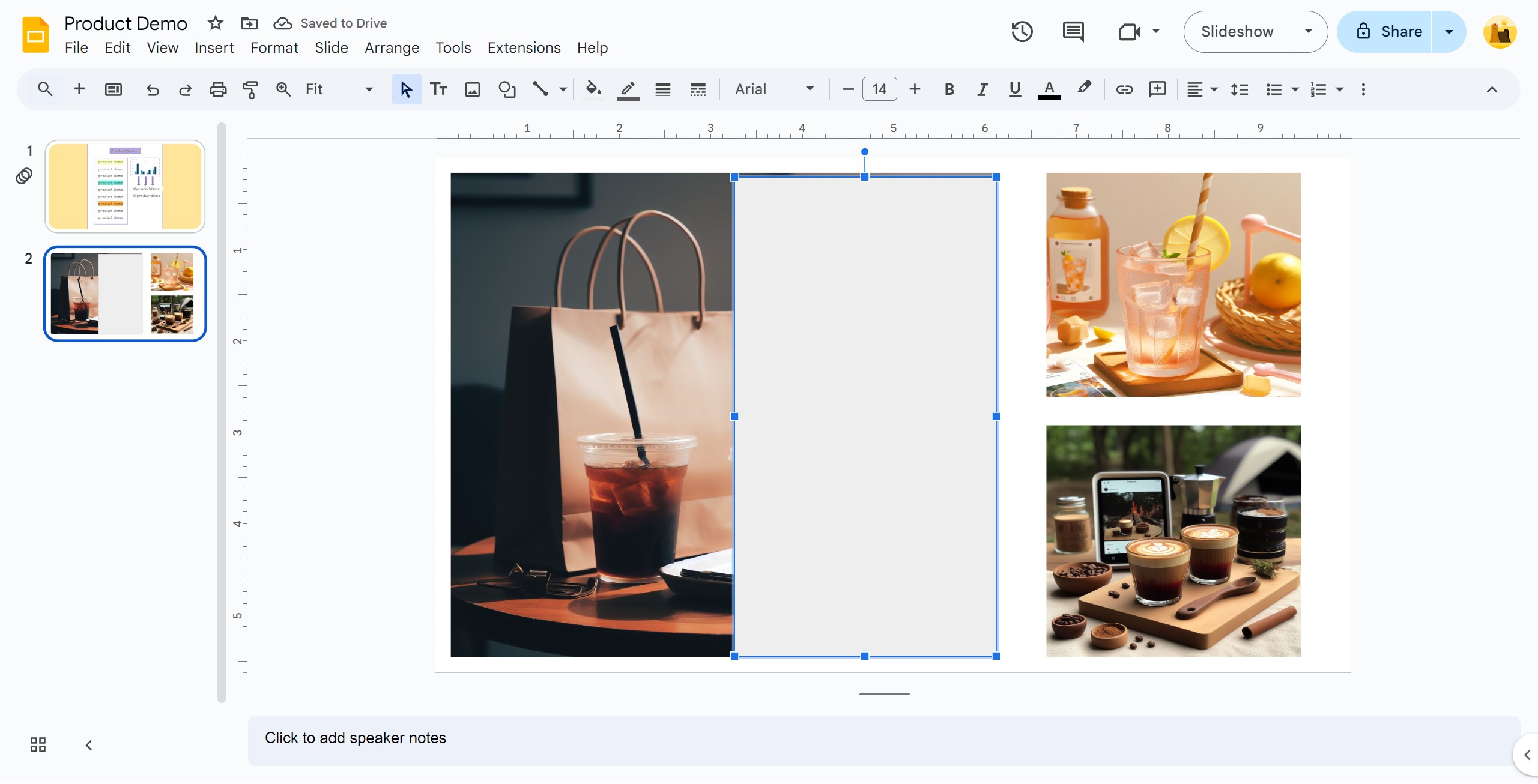Toggle italic text formatting
The height and width of the screenshot is (784, 1538).
pos(982,89)
